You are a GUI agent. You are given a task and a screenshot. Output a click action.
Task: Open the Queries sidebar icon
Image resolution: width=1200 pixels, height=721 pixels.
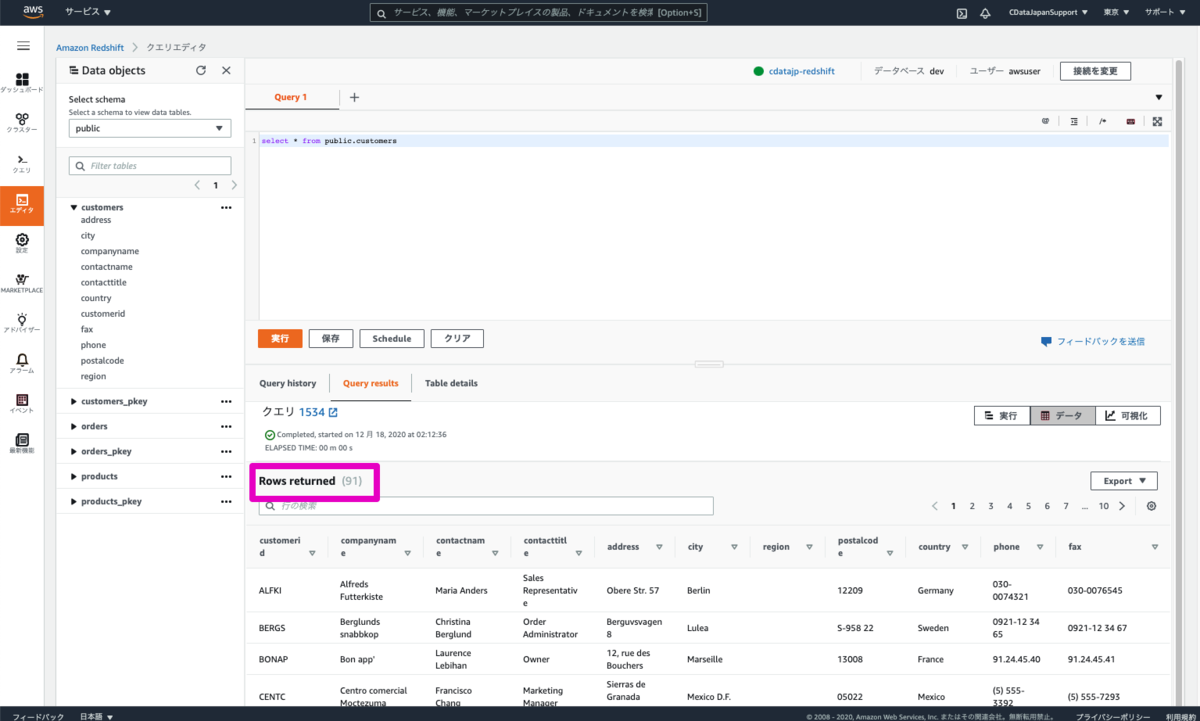pos(22,163)
